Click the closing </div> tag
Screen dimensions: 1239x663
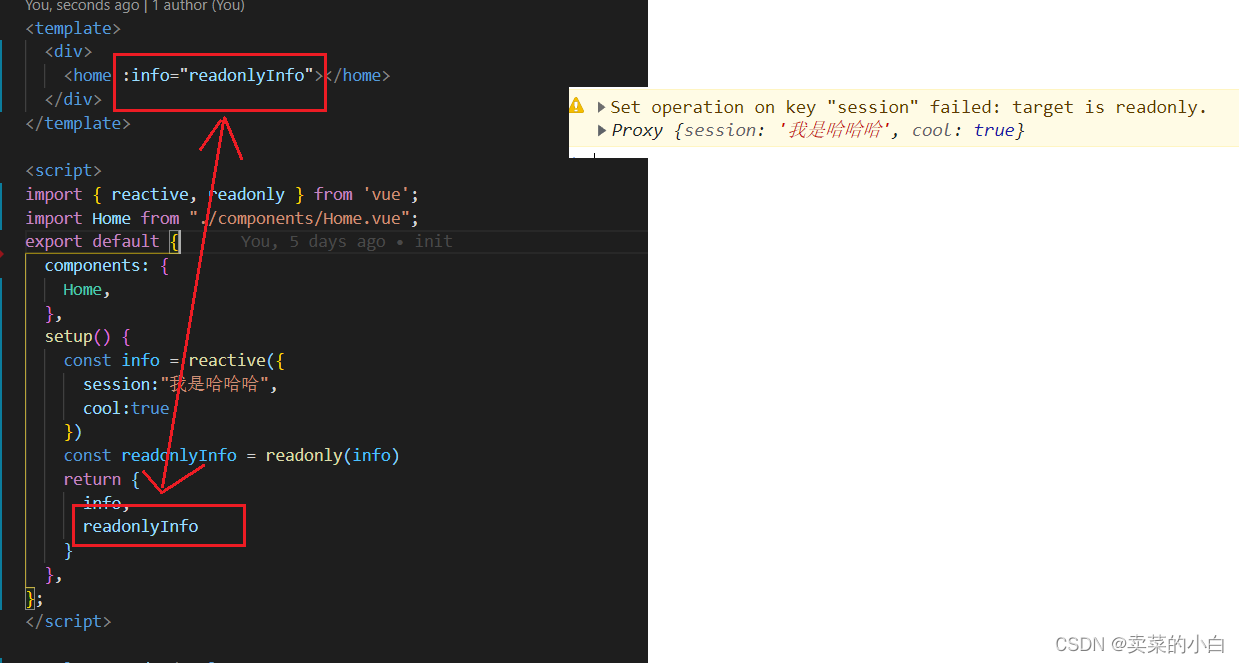[73, 99]
